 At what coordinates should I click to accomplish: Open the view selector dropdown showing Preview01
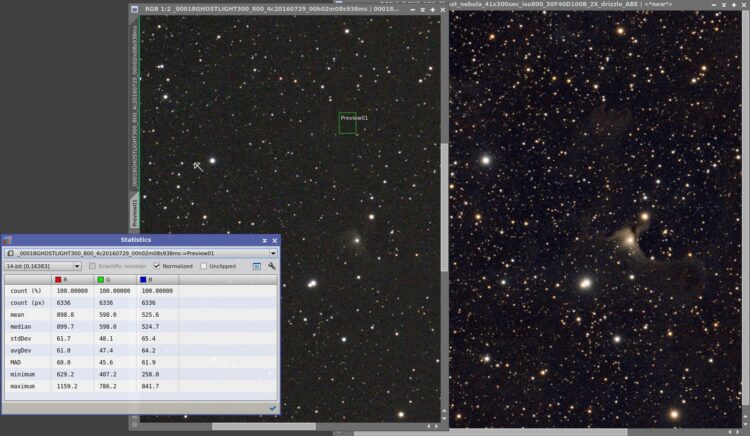tap(141, 253)
